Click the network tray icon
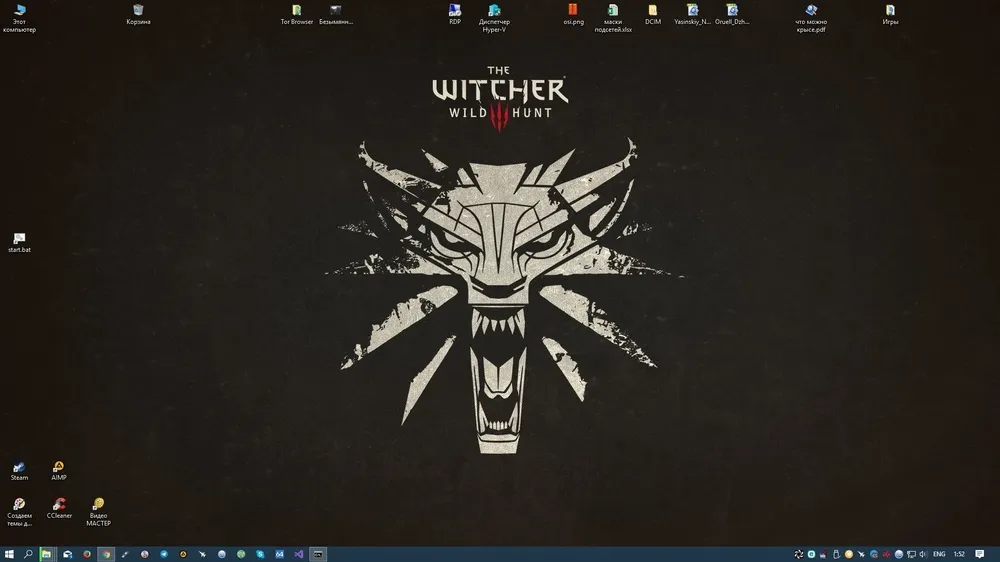 (x=911, y=554)
